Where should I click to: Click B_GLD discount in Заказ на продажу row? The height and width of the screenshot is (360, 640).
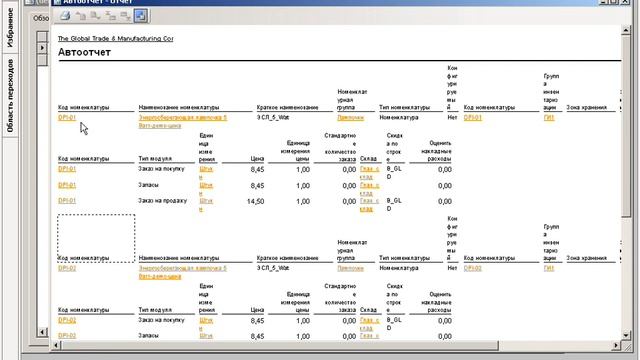coord(394,205)
